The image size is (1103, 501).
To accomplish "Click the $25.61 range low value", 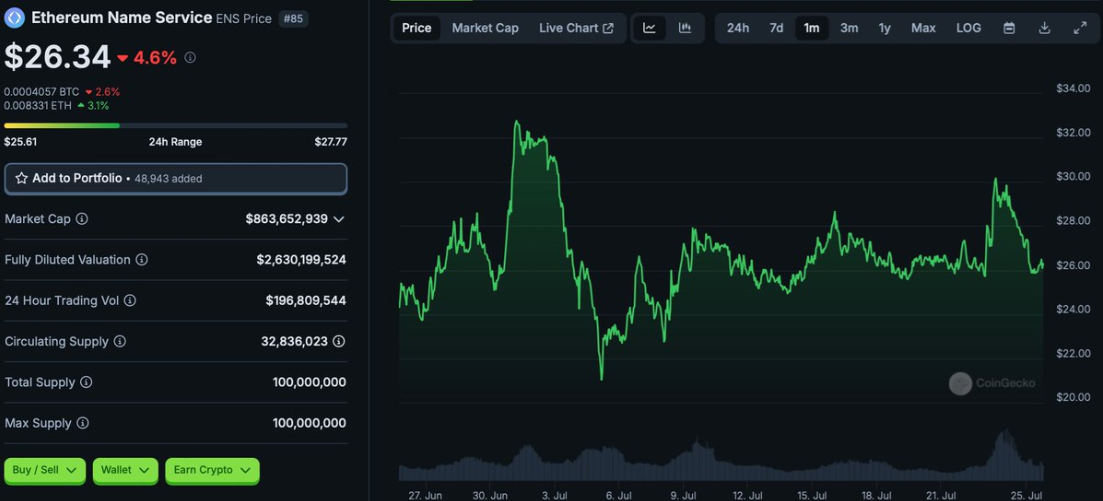I will (20, 141).
